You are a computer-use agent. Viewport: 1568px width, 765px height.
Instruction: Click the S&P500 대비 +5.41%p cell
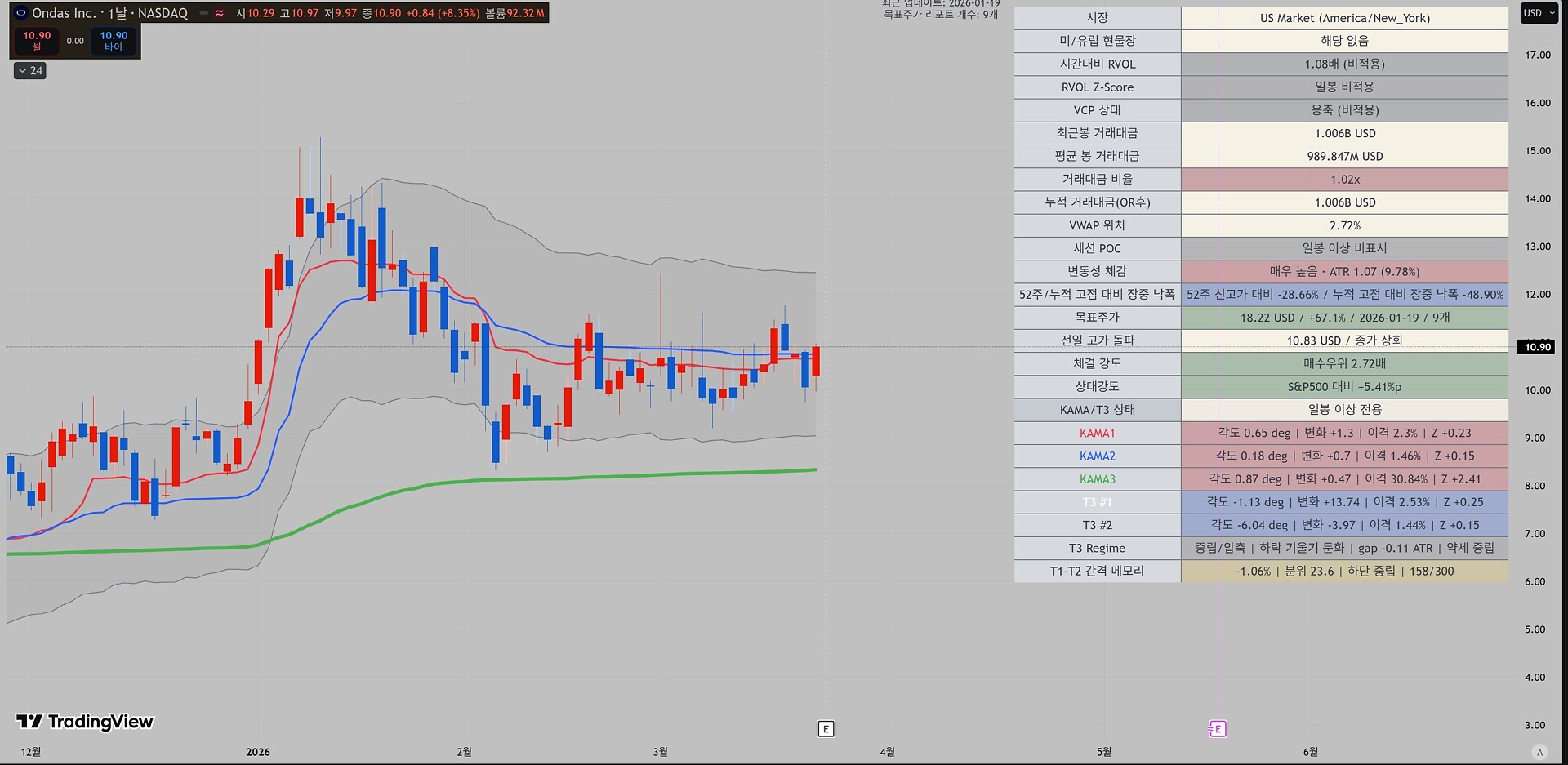click(x=1344, y=386)
